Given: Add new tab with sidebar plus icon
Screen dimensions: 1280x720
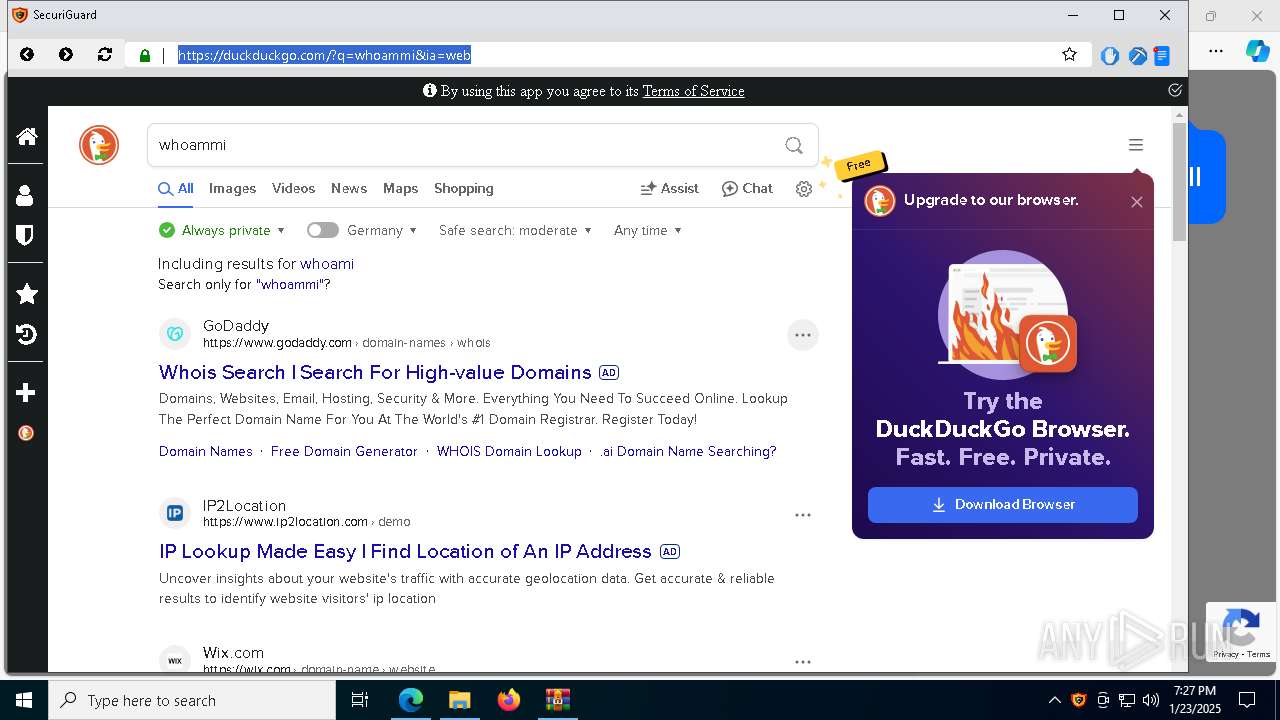Looking at the screenshot, I should (x=27, y=393).
